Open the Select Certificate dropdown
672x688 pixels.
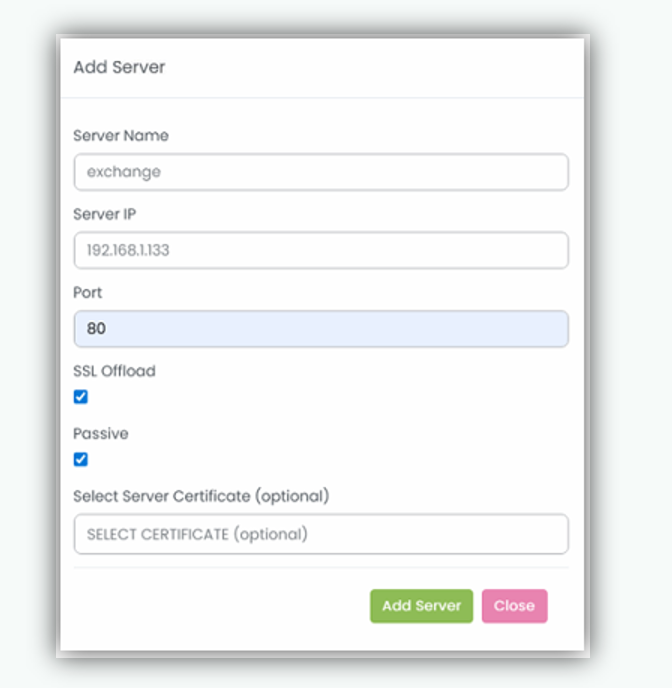coord(321,534)
